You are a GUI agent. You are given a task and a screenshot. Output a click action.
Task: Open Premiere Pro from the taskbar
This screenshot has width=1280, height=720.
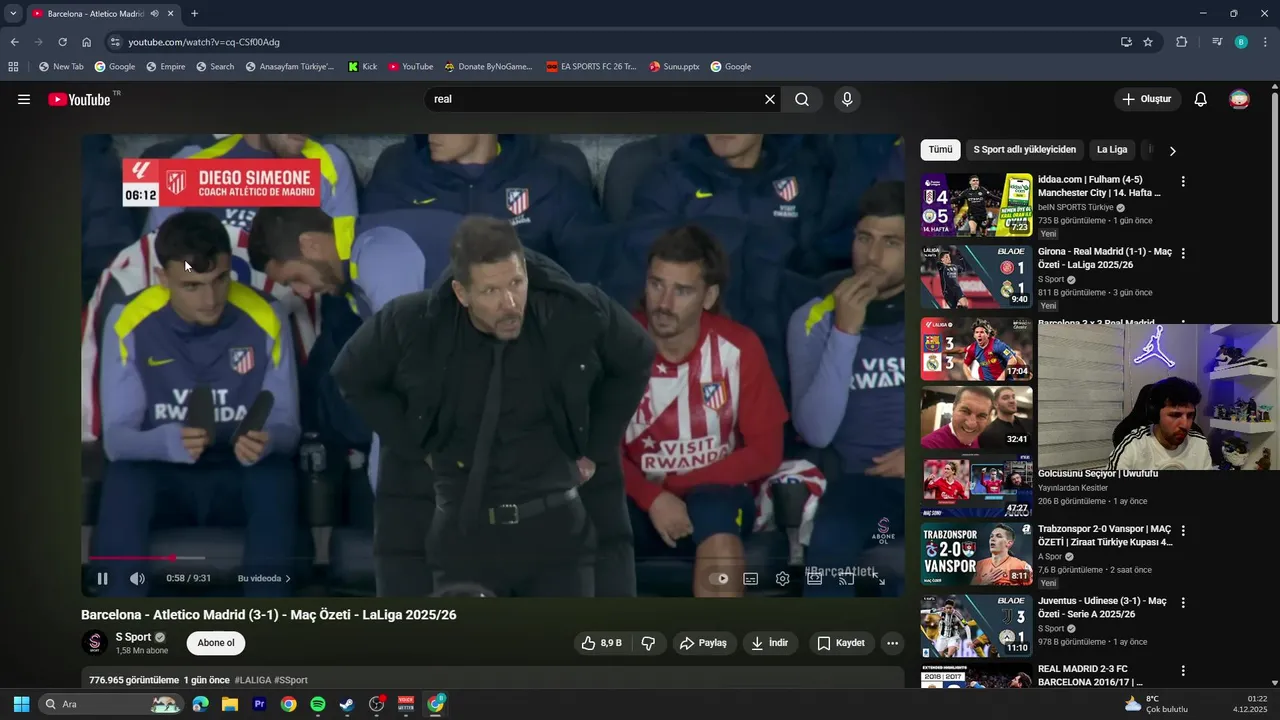click(x=259, y=704)
